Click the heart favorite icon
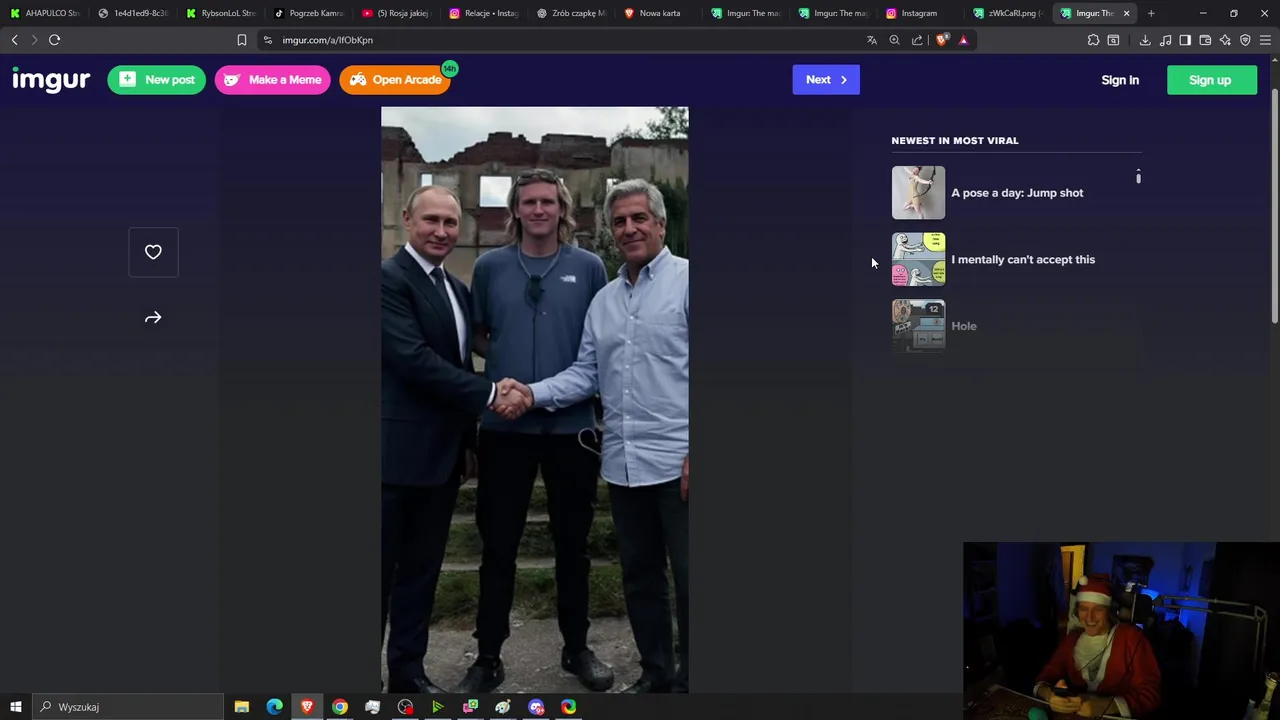1280x720 pixels. tap(153, 252)
